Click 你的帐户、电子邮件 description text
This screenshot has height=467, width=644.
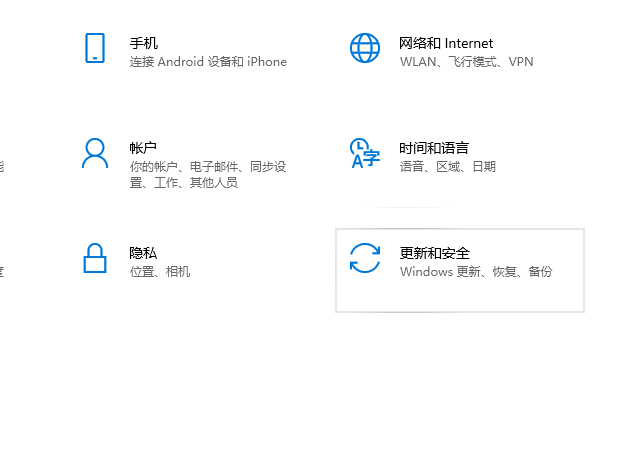208,167
